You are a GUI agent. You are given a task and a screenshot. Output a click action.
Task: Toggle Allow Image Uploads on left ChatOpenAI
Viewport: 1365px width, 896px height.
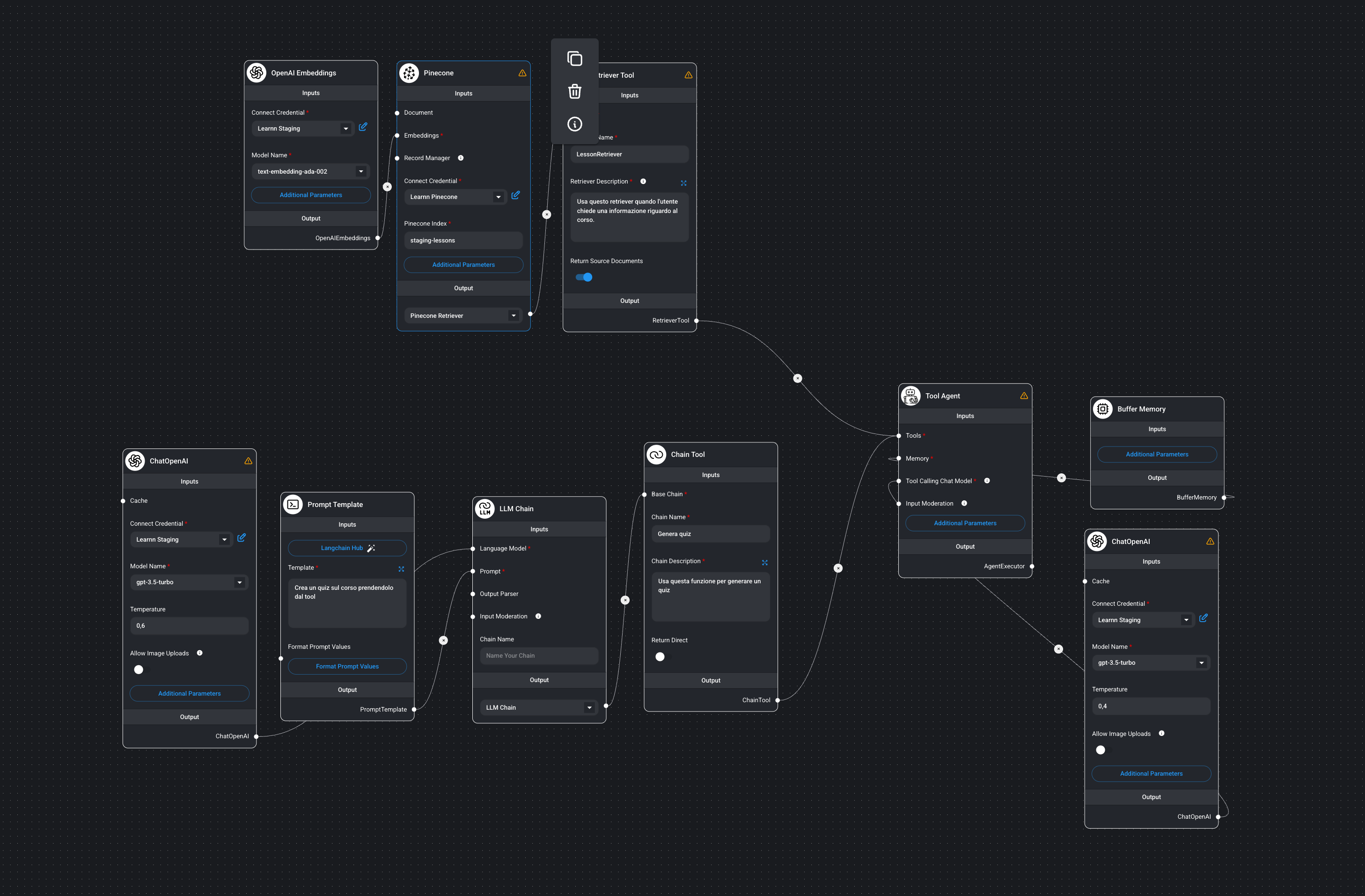coord(139,669)
